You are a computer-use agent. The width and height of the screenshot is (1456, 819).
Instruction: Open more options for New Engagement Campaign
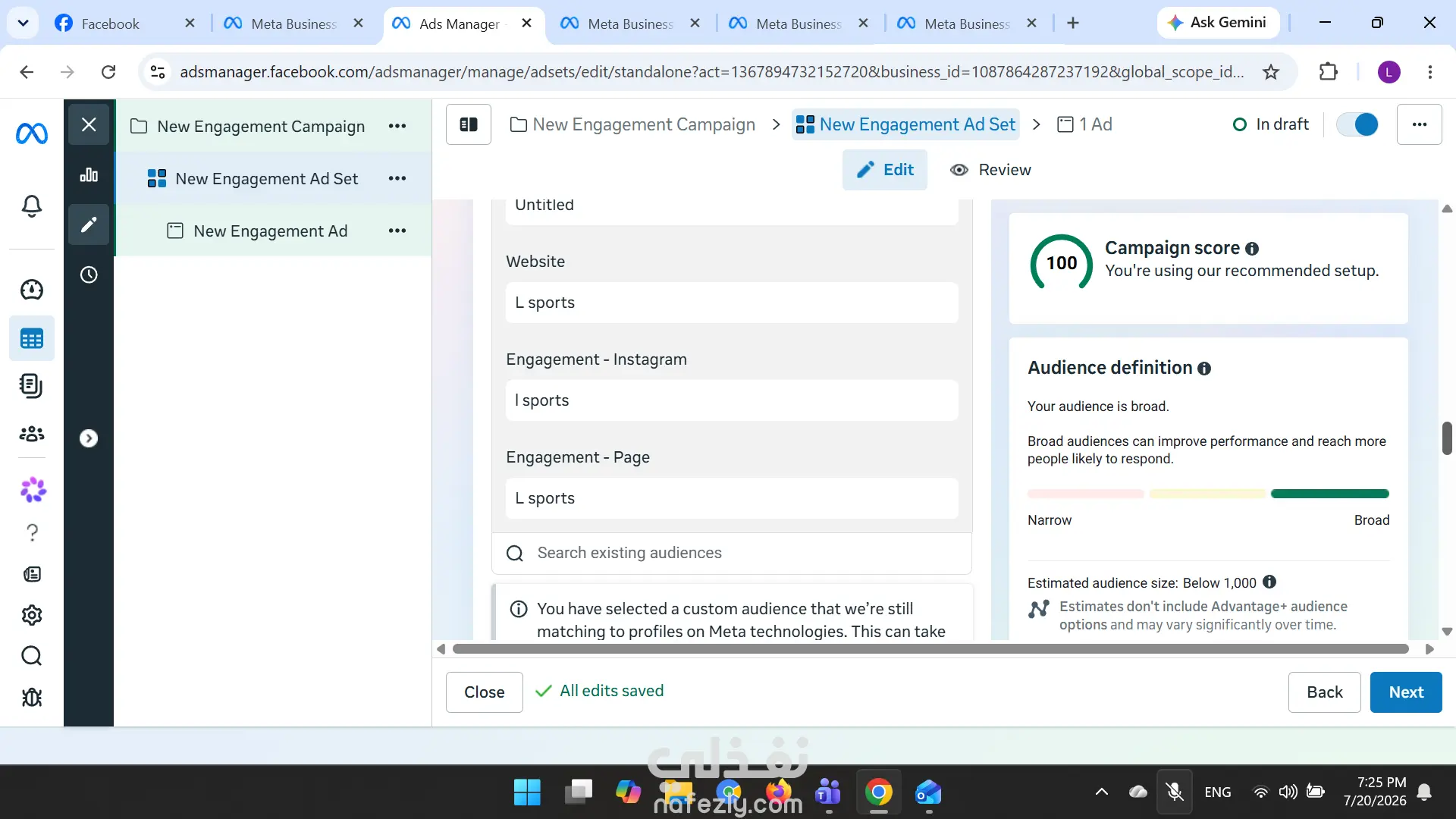[x=397, y=126]
